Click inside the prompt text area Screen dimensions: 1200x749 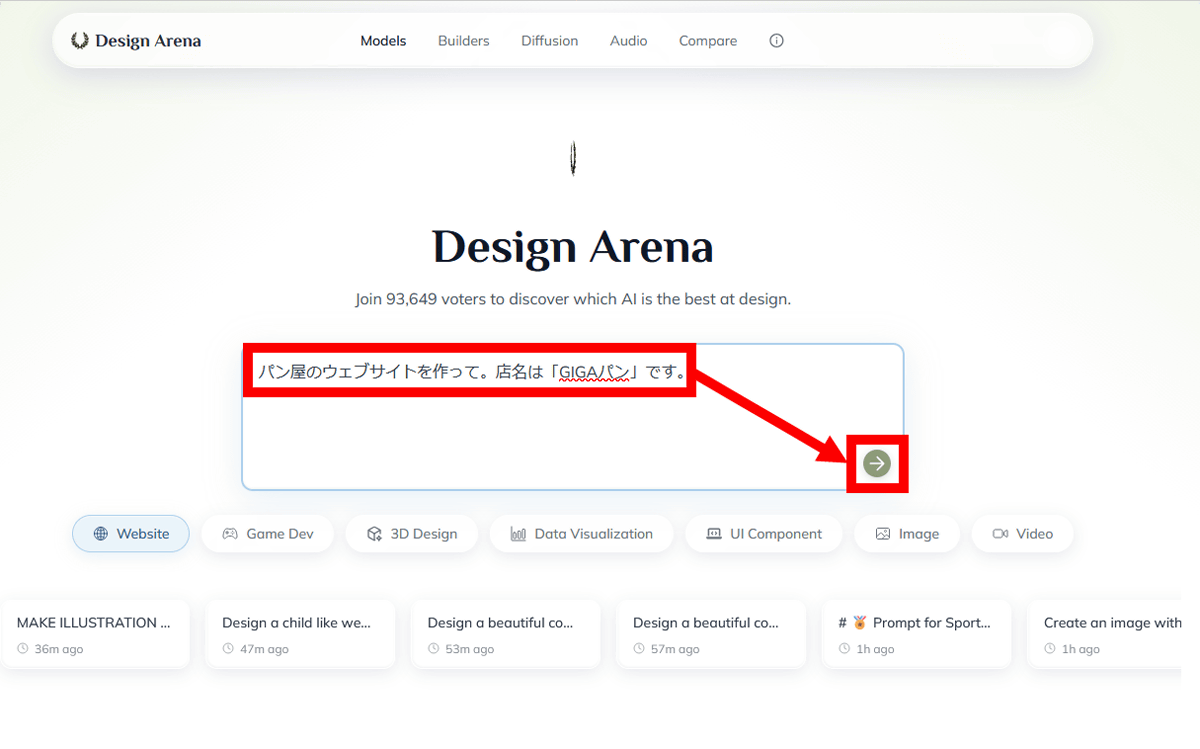pyautogui.click(x=573, y=417)
